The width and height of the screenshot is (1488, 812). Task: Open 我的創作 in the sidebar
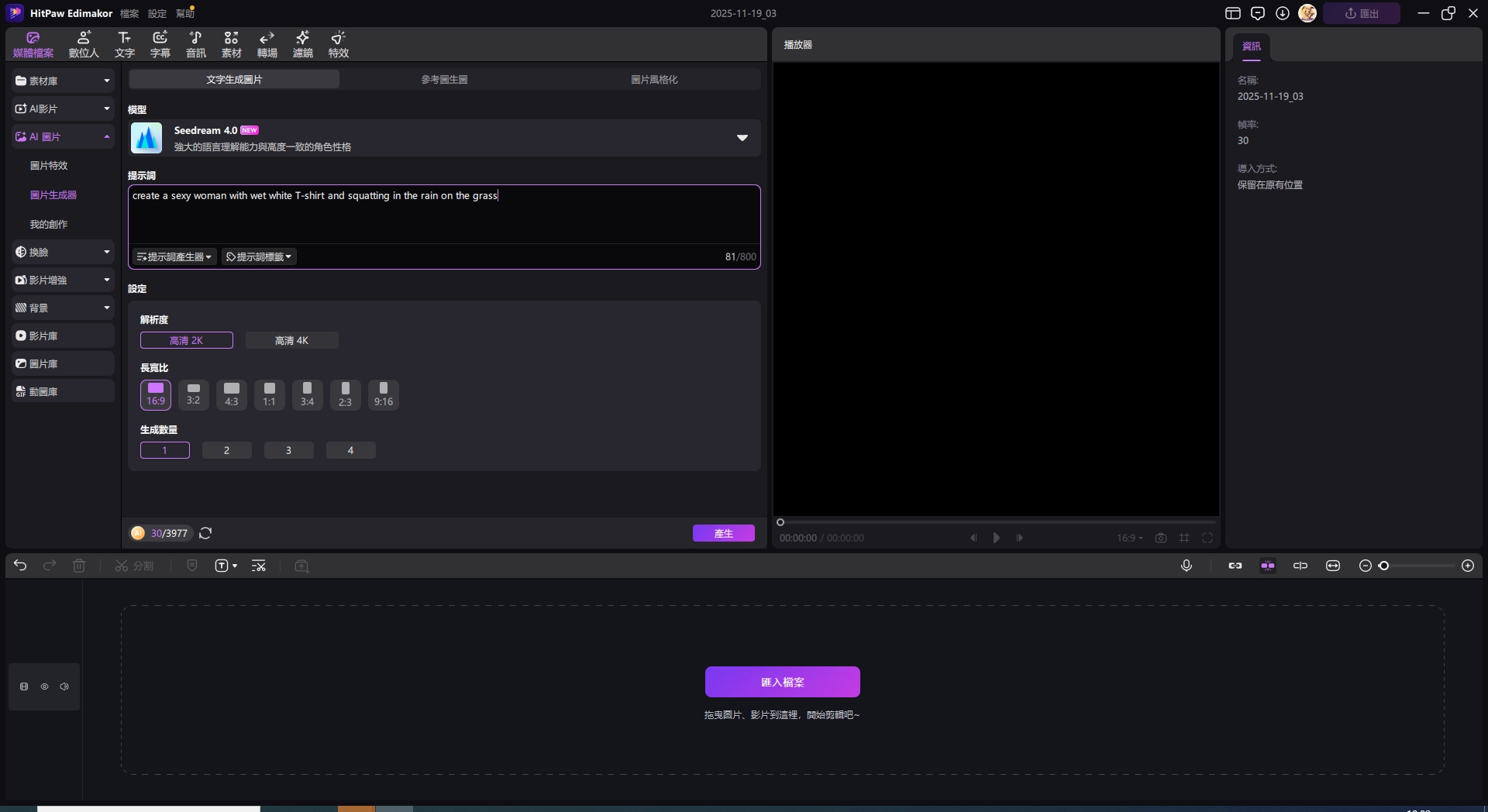49,225
